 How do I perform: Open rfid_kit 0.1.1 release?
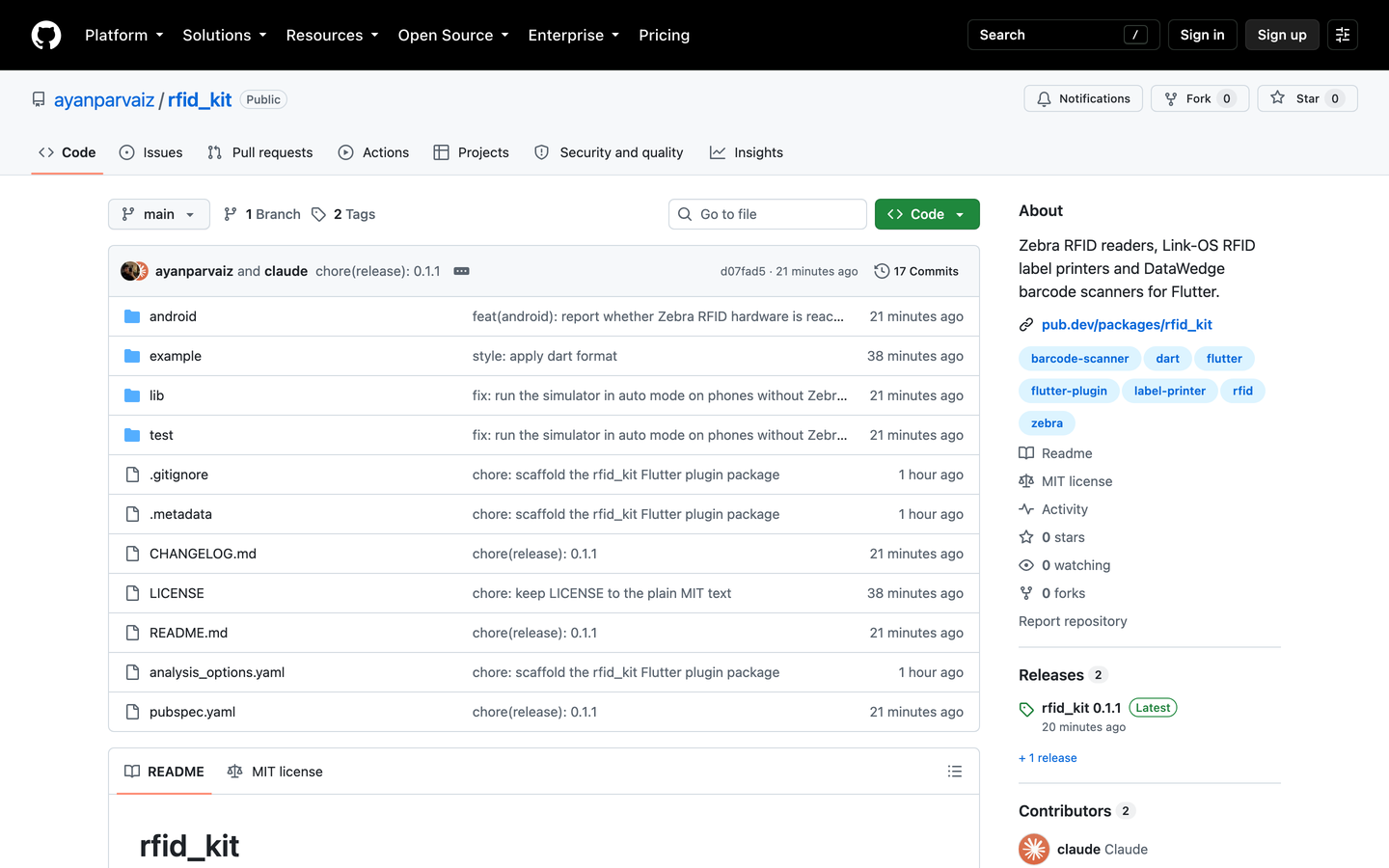[1081, 708]
